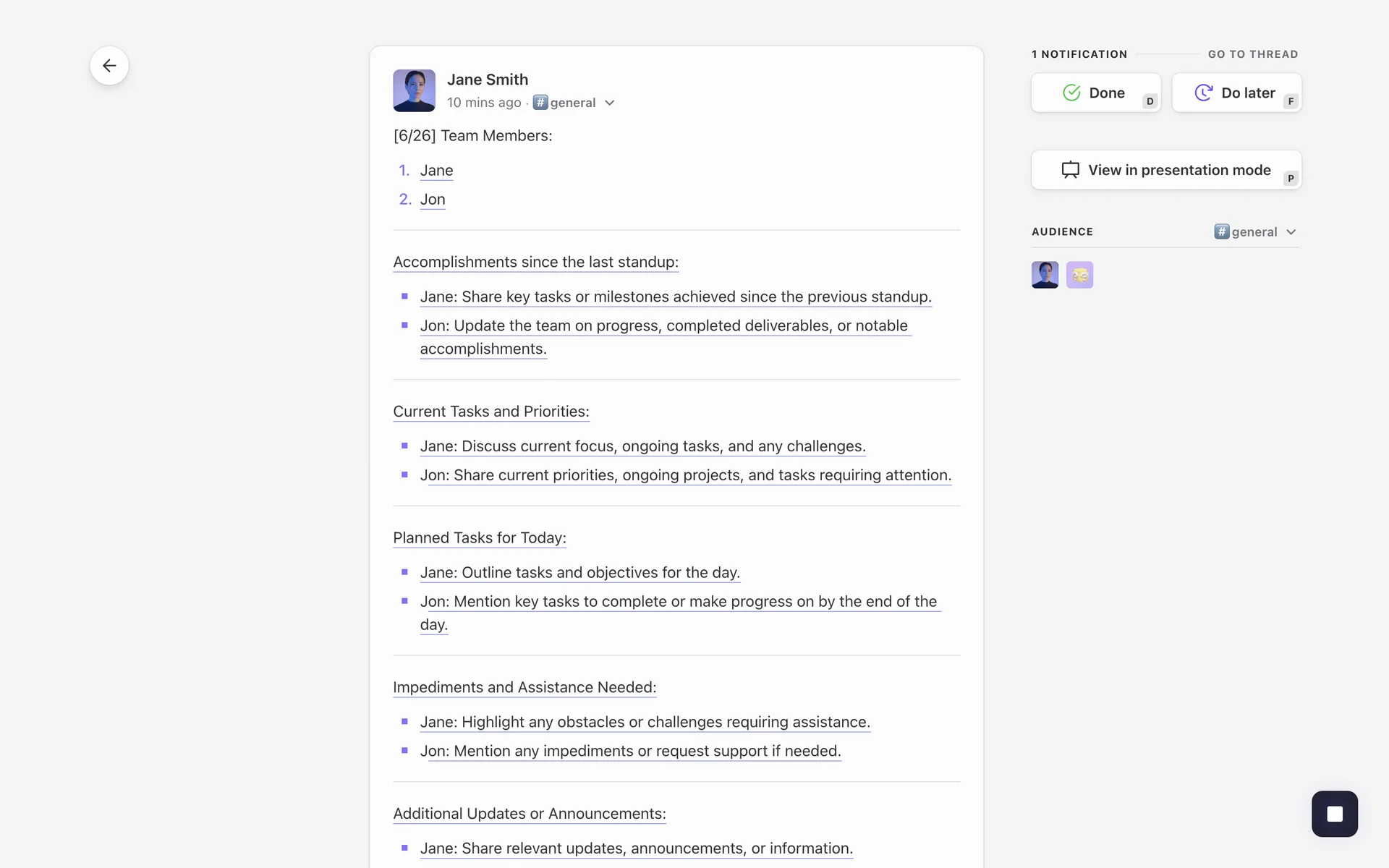Image resolution: width=1389 pixels, height=868 pixels.
Task: Click the Do later clock icon
Action: (x=1203, y=93)
